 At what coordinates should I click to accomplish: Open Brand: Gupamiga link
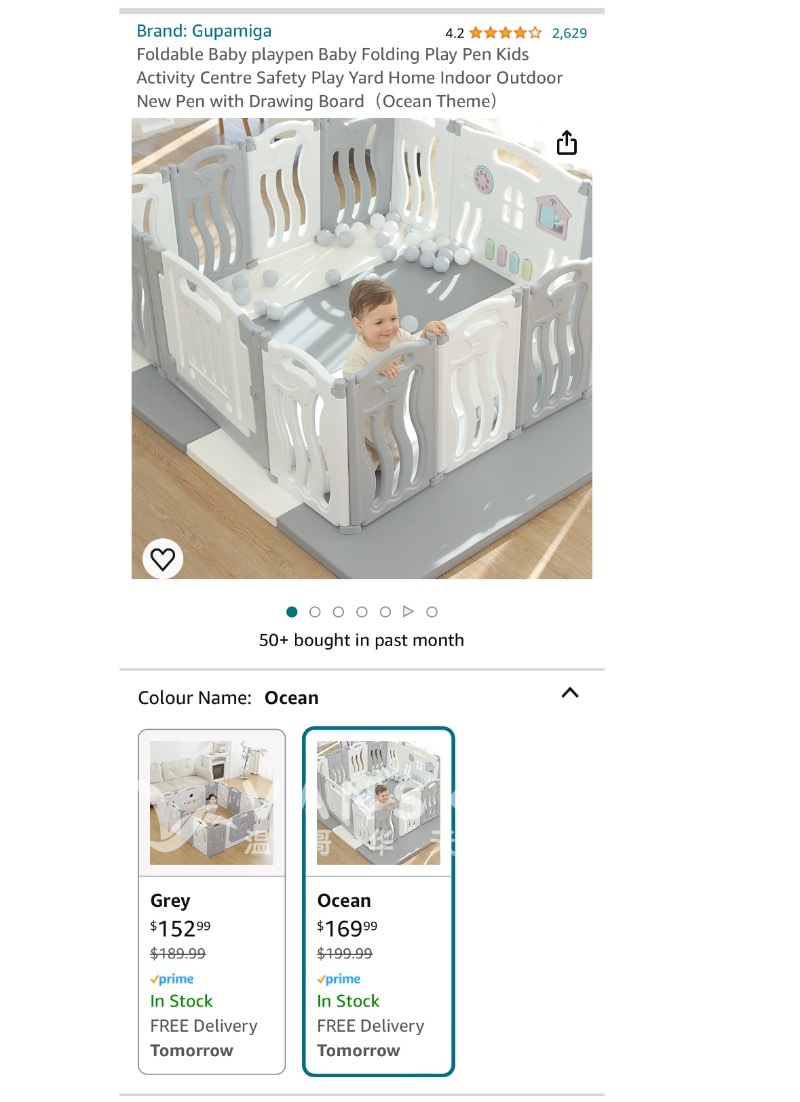(x=204, y=31)
